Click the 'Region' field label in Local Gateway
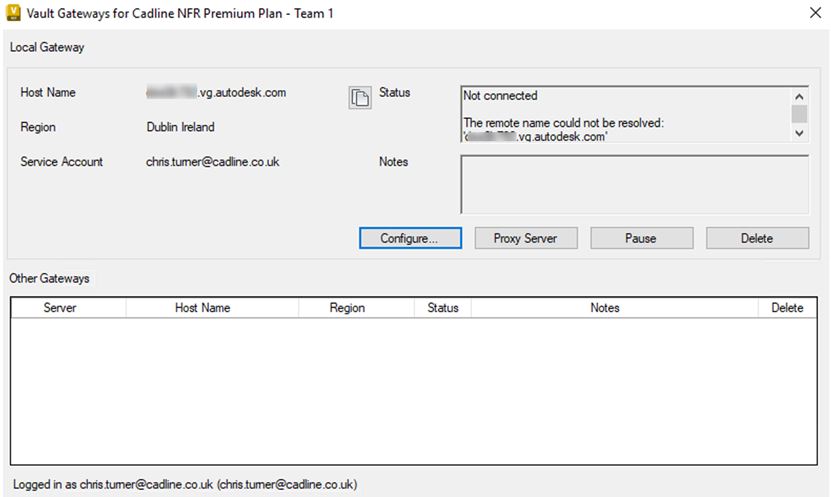 click(38, 127)
